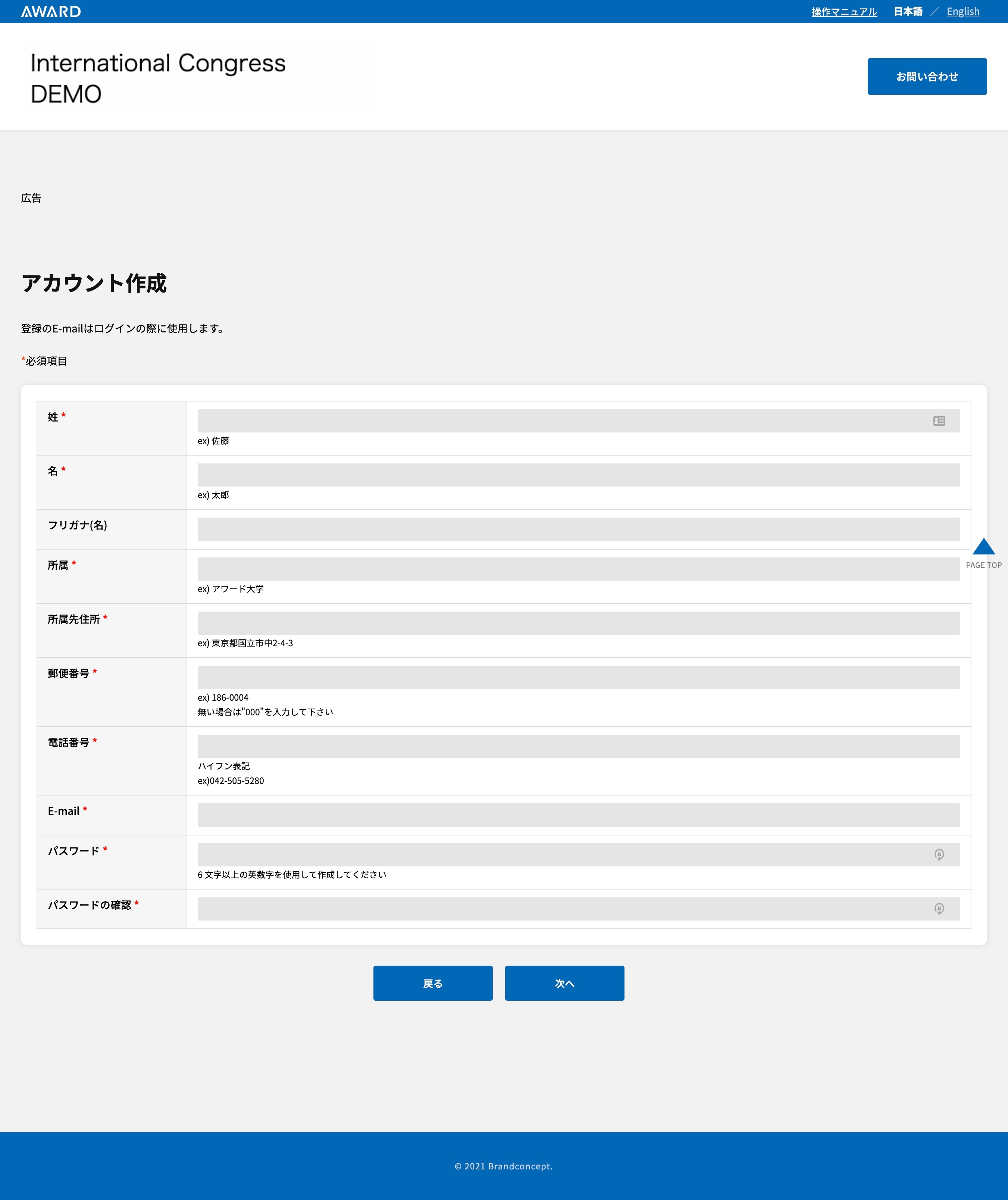Switch language to English
Image resolution: width=1008 pixels, height=1200 pixels.
(963, 12)
